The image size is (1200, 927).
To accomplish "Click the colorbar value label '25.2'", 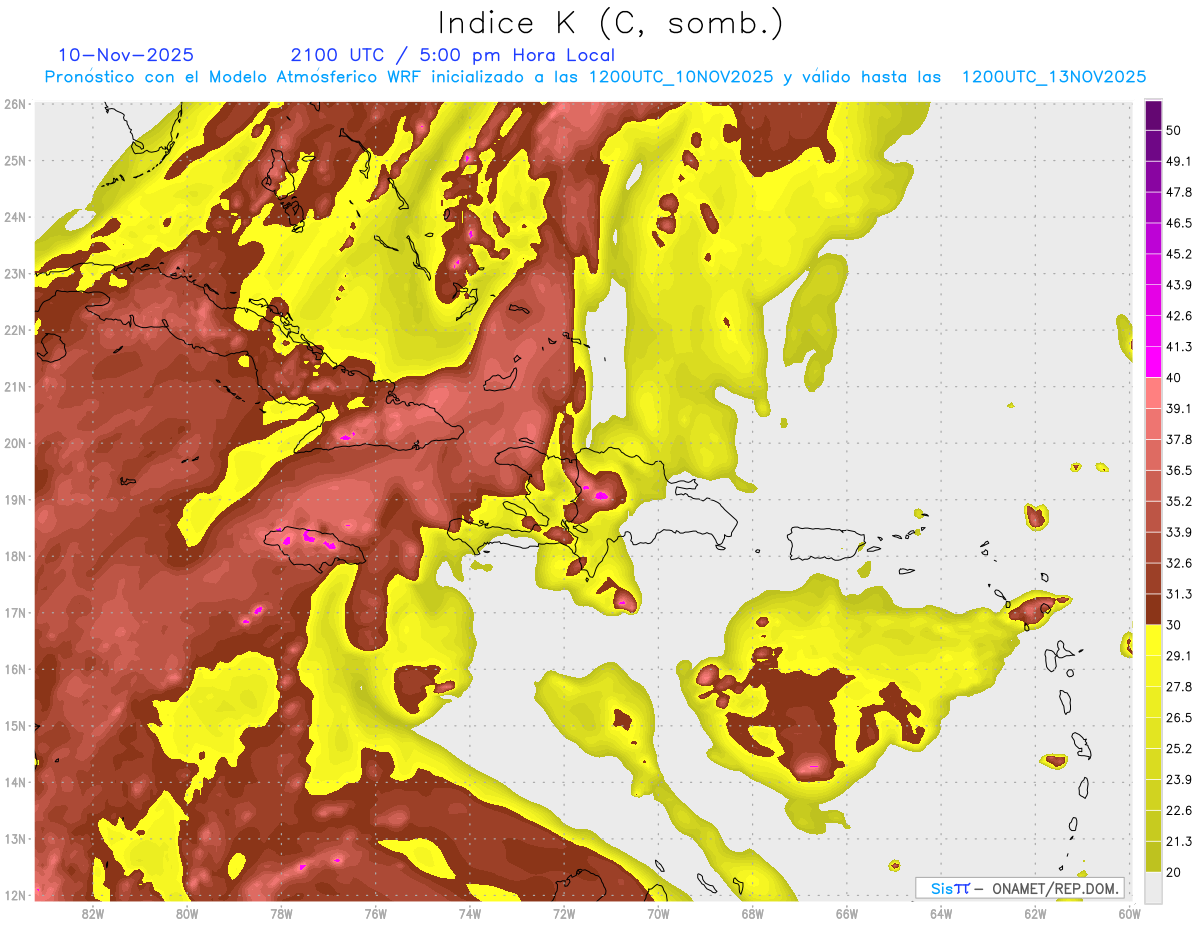I will [x=1177, y=749].
